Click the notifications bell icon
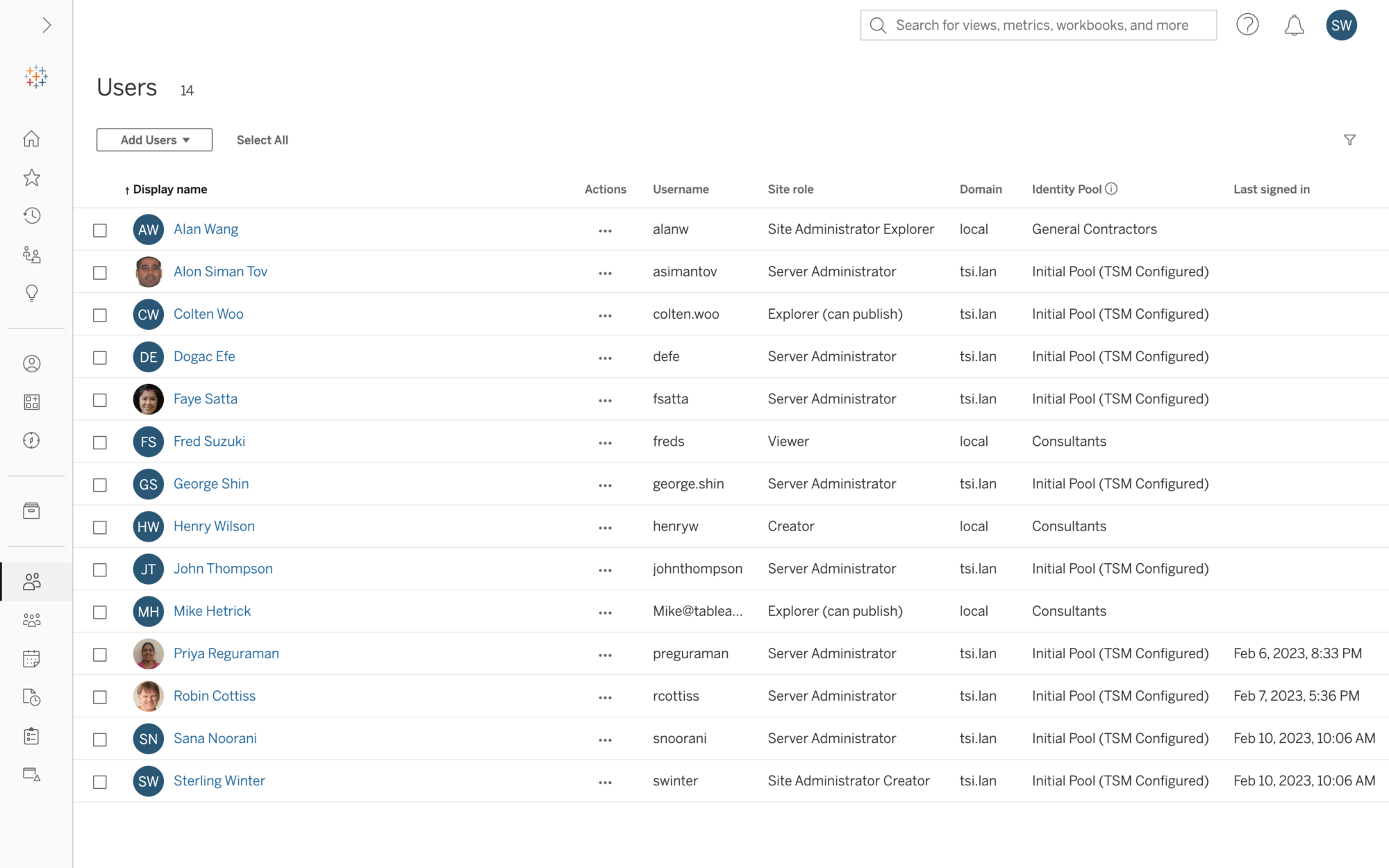 click(1294, 26)
